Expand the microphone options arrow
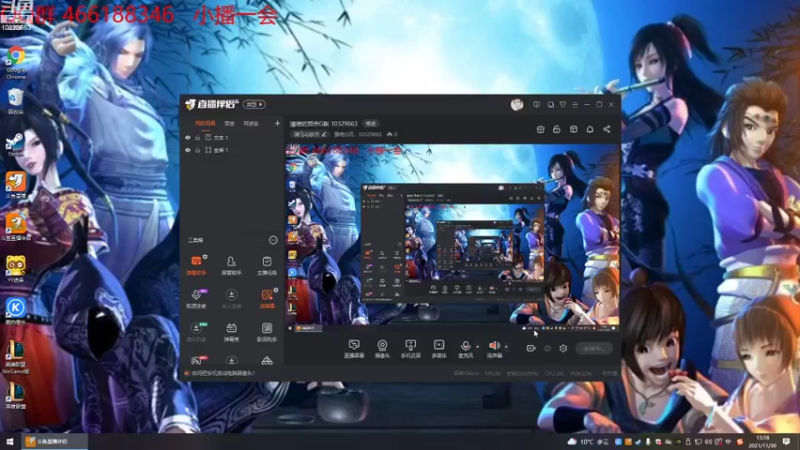Screen dimensions: 800x450 pos(477,347)
